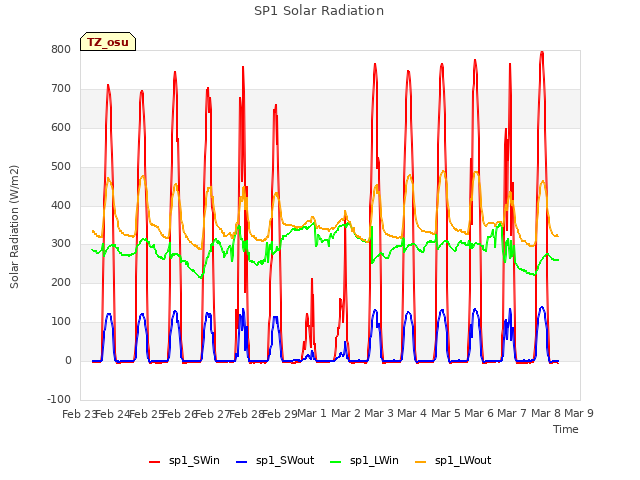Viewport: 640px width, 480px height.
Task: Click the blue sp1_SWout legend color marker
Action: 242,462
